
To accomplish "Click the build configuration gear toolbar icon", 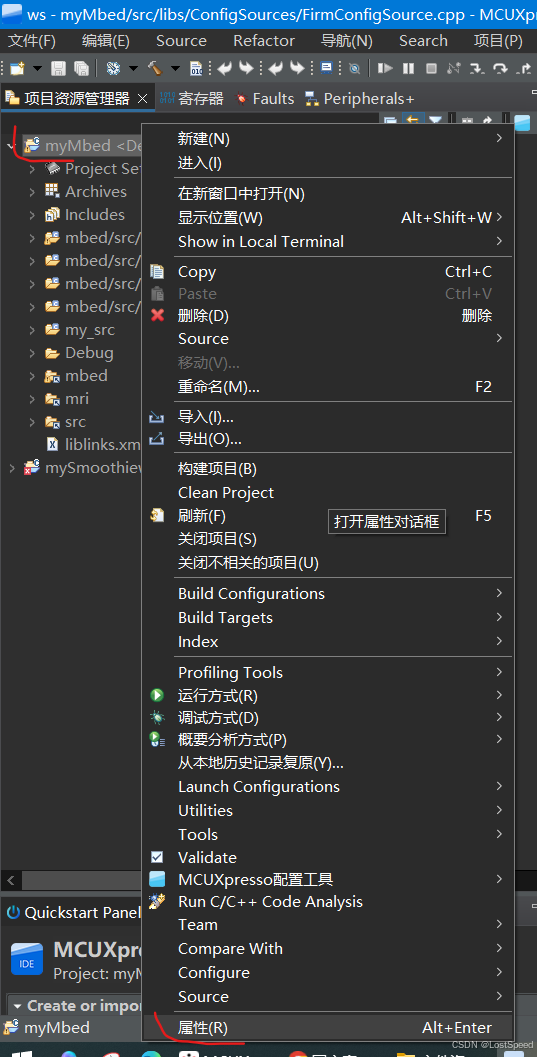I will tap(113, 68).
